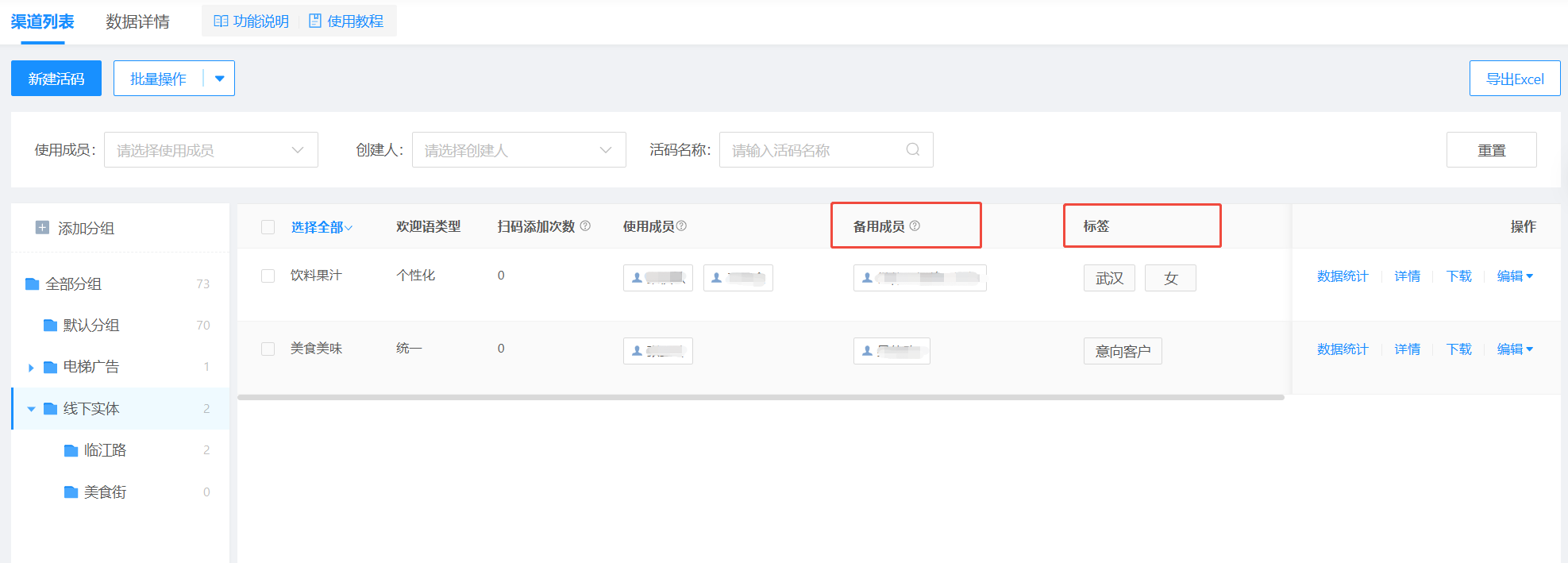The height and width of the screenshot is (563, 1568).
Task: Click the 重置 button
Action: pyautogui.click(x=1492, y=149)
